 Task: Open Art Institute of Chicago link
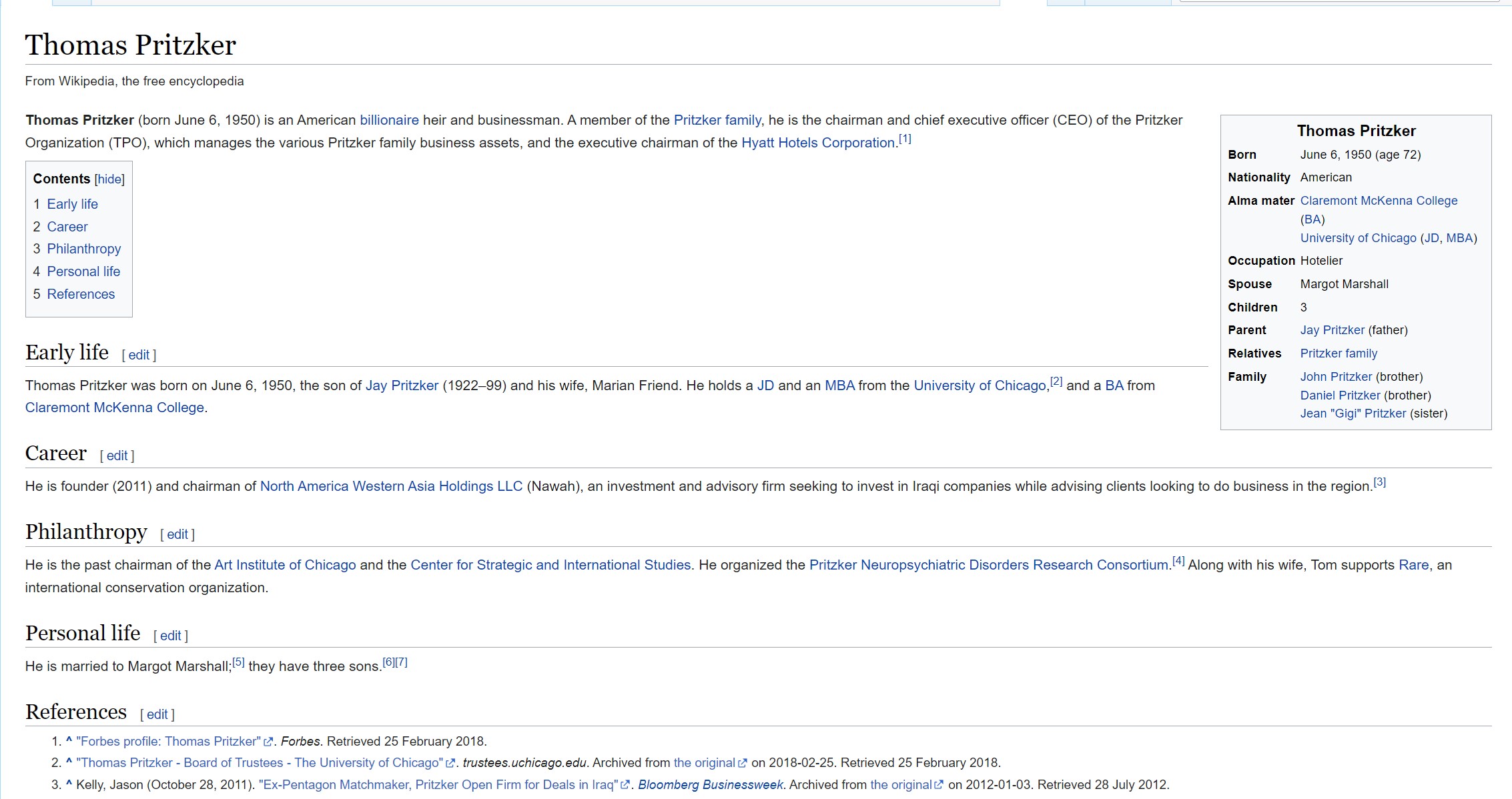[x=285, y=565]
